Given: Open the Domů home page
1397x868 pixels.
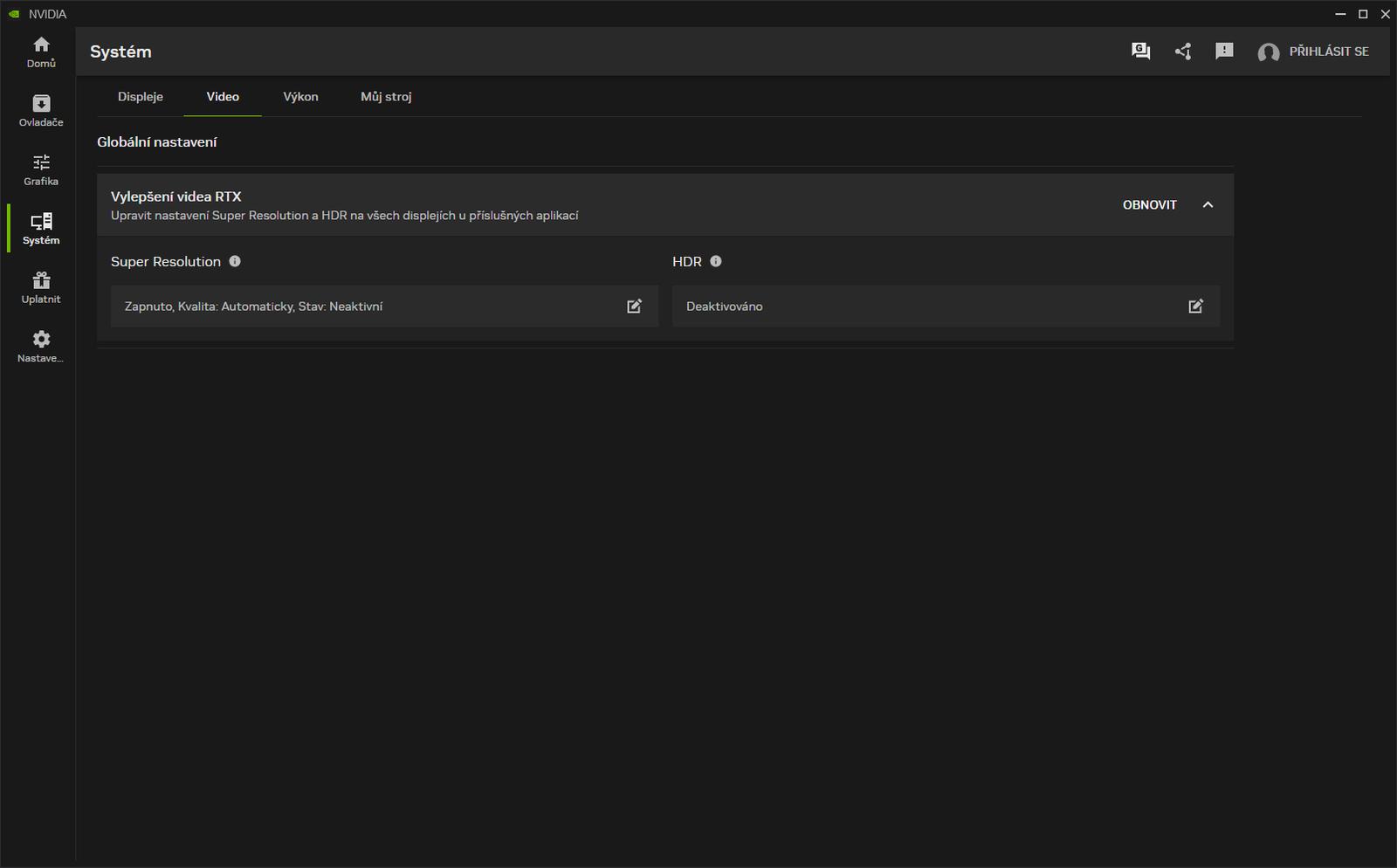Looking at the screenshot, I should tap(41, 52).
